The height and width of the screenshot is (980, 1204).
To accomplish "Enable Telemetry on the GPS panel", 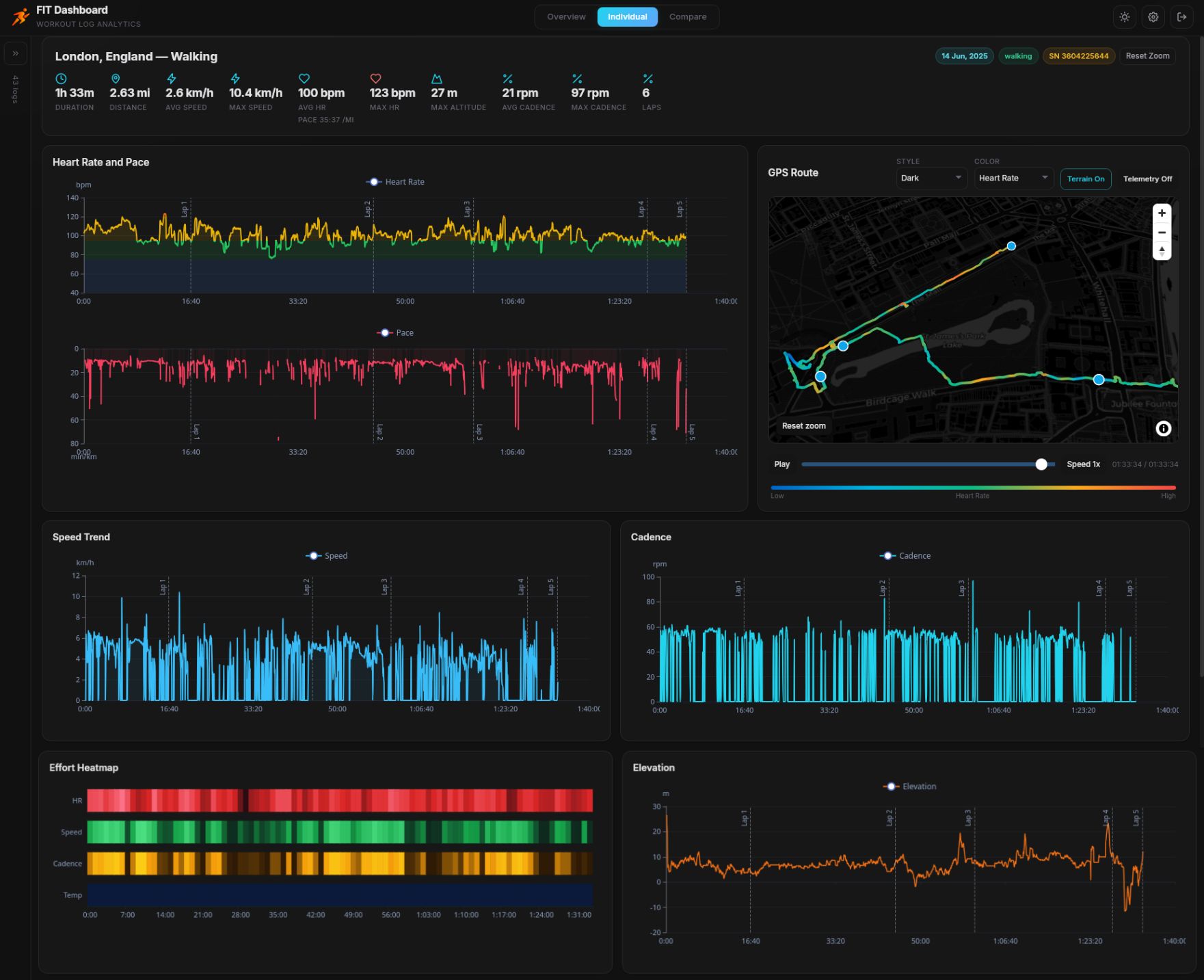I will coord(1147,178).
